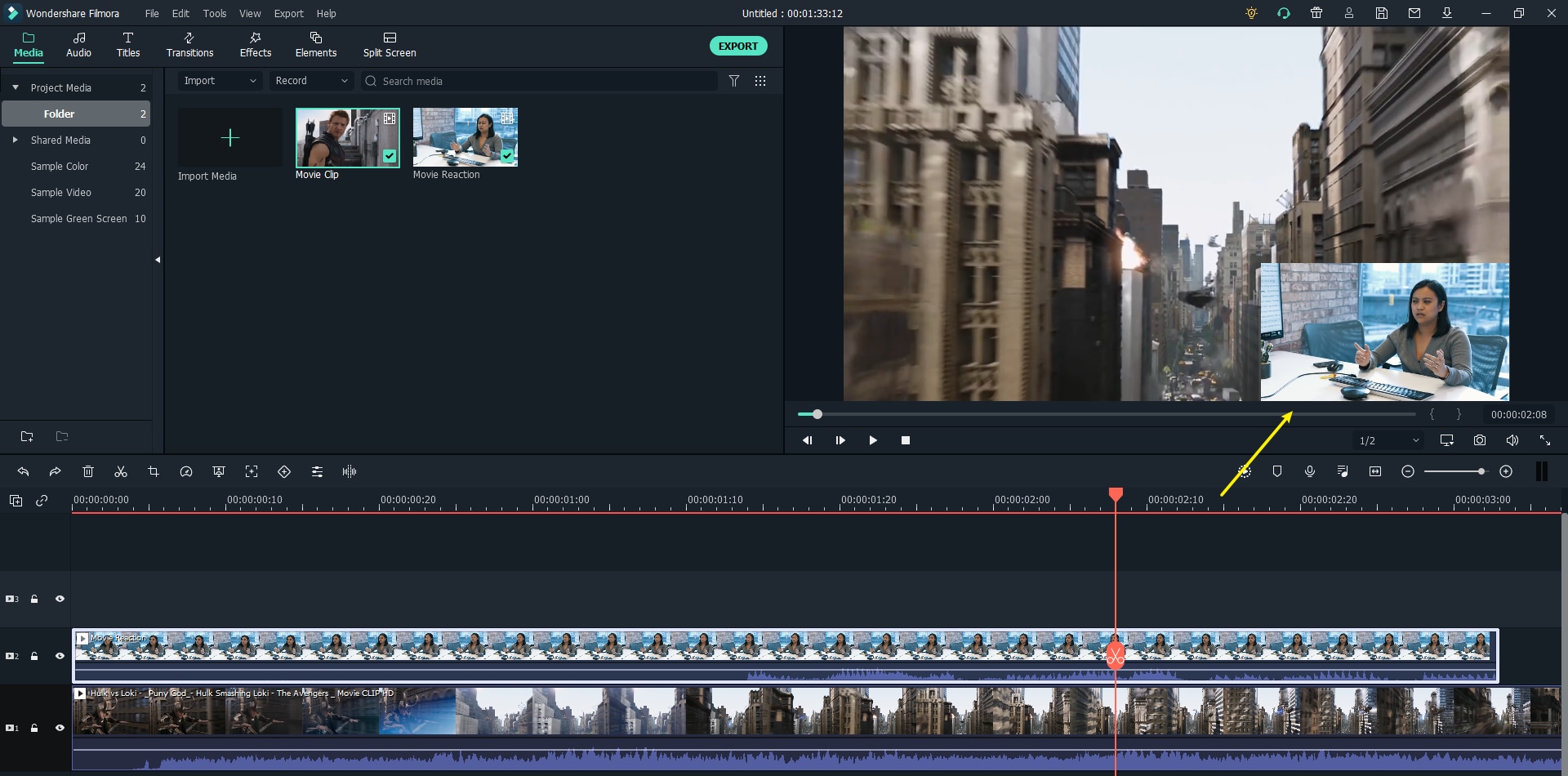Click the Render Preview icon in timeline toolbar
This screenshot has height=776, width=1568.
(1245, 471)
